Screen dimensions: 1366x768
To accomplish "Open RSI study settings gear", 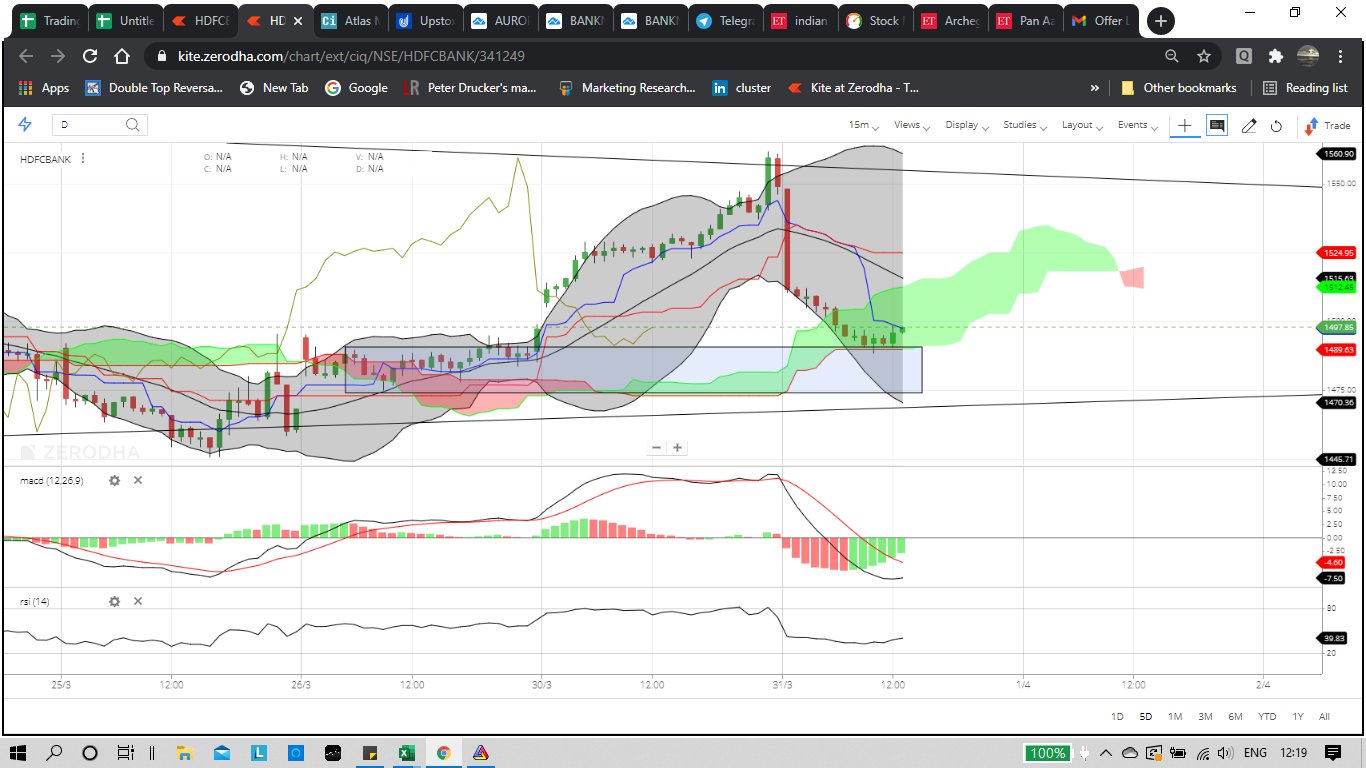I will coord(114,601).
